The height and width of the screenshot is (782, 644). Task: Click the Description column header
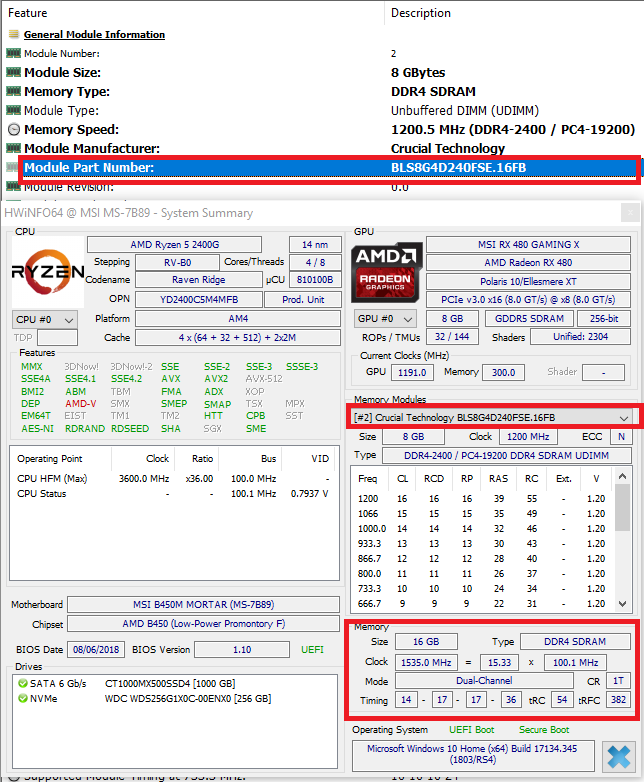pyautogui.click(x=421, y=13)
